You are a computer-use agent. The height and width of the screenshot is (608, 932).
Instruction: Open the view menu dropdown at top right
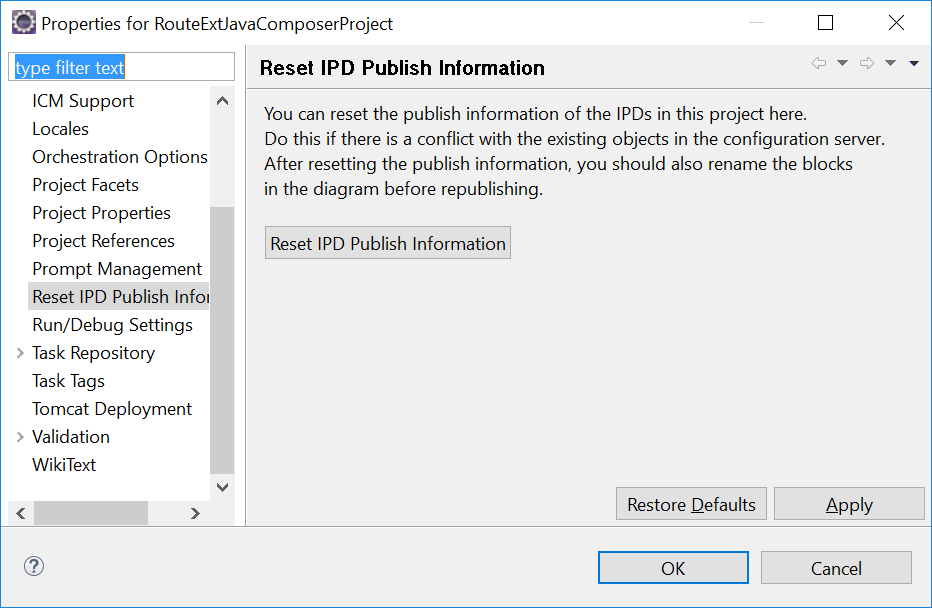tap(912, 62)
